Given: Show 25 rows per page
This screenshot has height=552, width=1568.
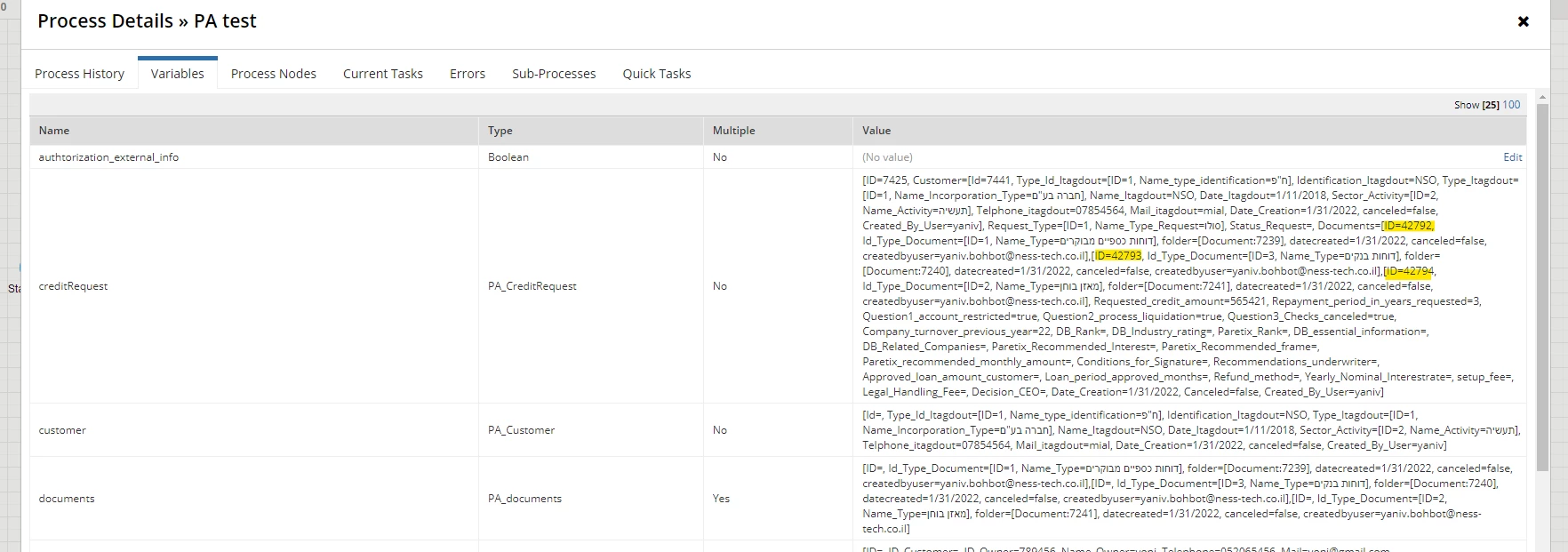Looking at the screenshot, I should (1491, 105).
